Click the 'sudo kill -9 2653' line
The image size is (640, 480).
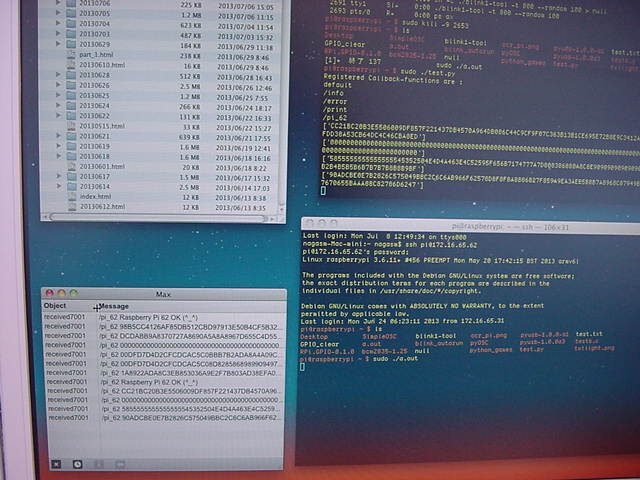tap(435, 24)
